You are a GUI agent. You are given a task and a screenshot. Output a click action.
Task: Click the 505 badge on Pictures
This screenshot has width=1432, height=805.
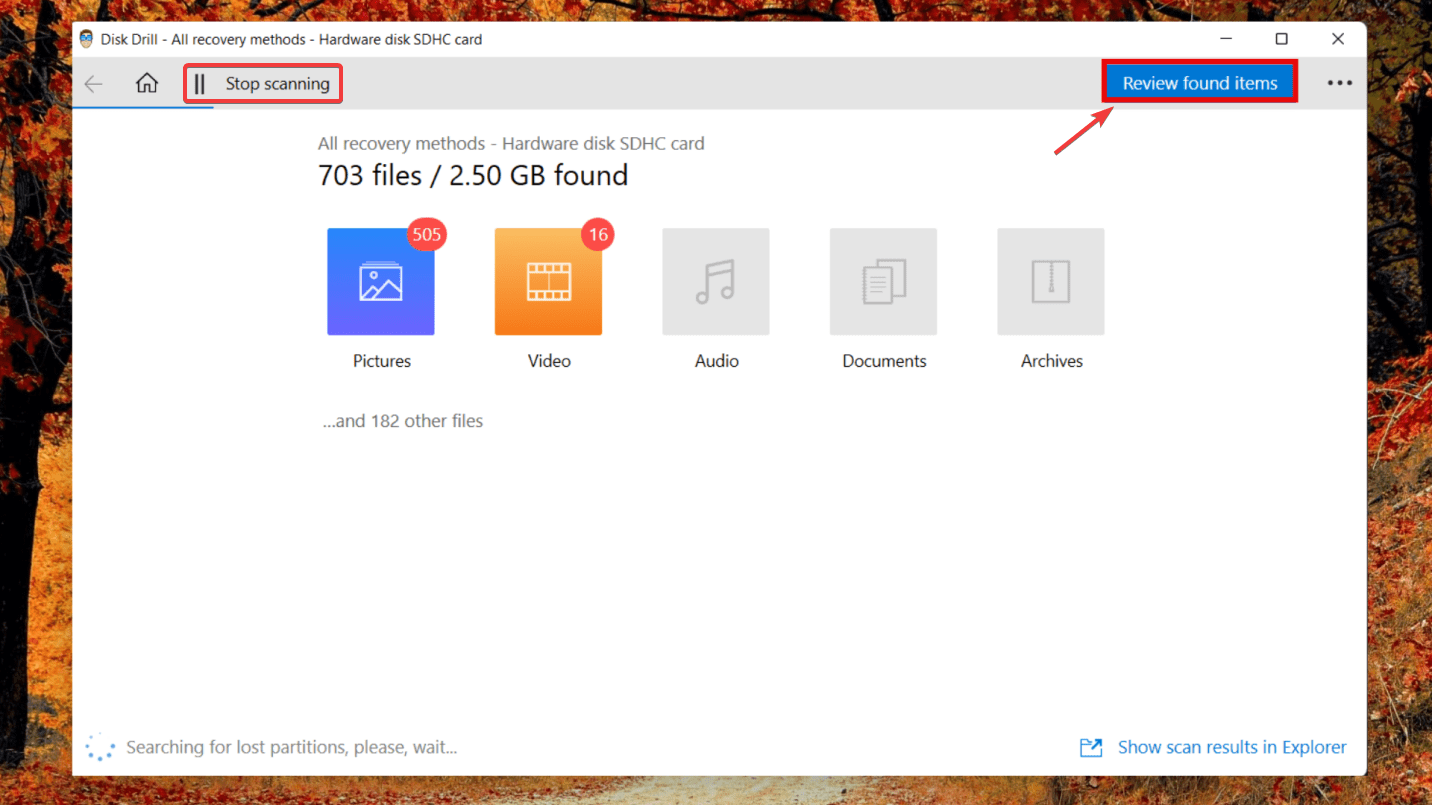click(x=427, y=235)
